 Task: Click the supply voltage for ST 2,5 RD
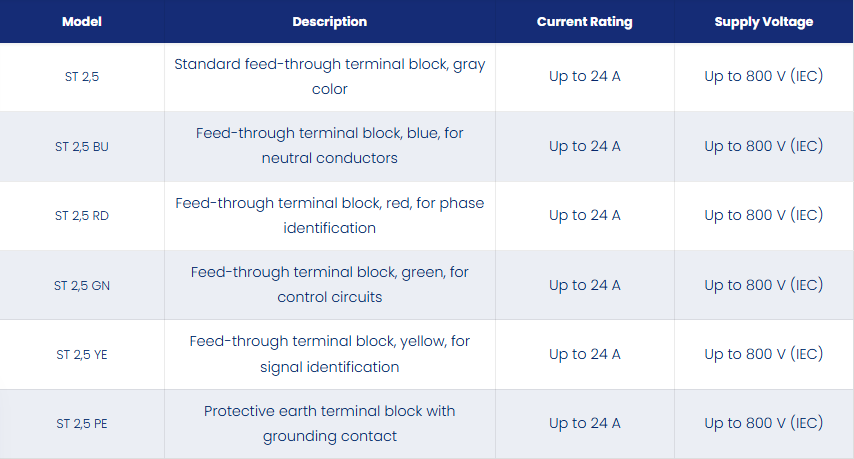click(764, 215)
